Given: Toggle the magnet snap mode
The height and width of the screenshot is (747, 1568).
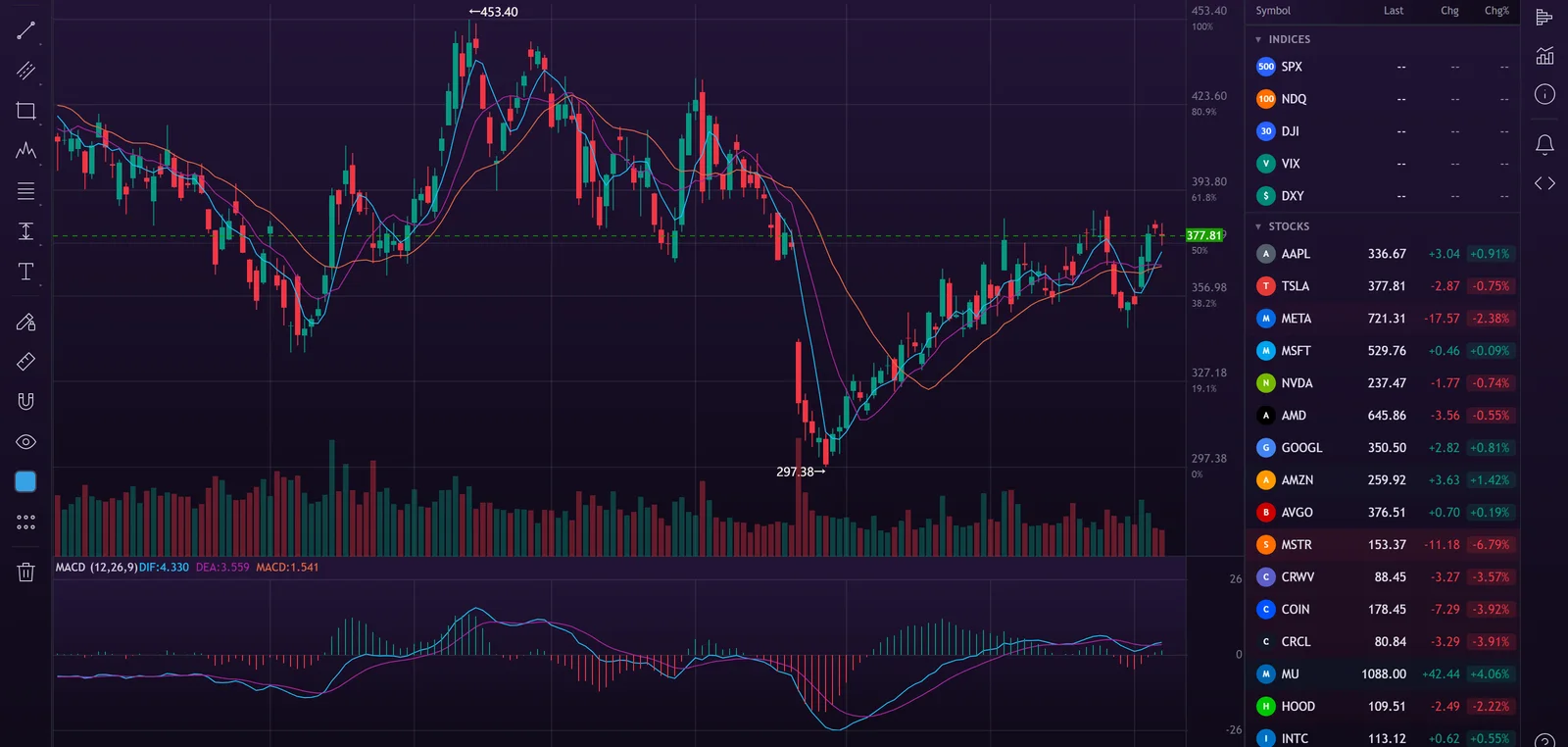Looking at the screenshot, I should [25, 401].
